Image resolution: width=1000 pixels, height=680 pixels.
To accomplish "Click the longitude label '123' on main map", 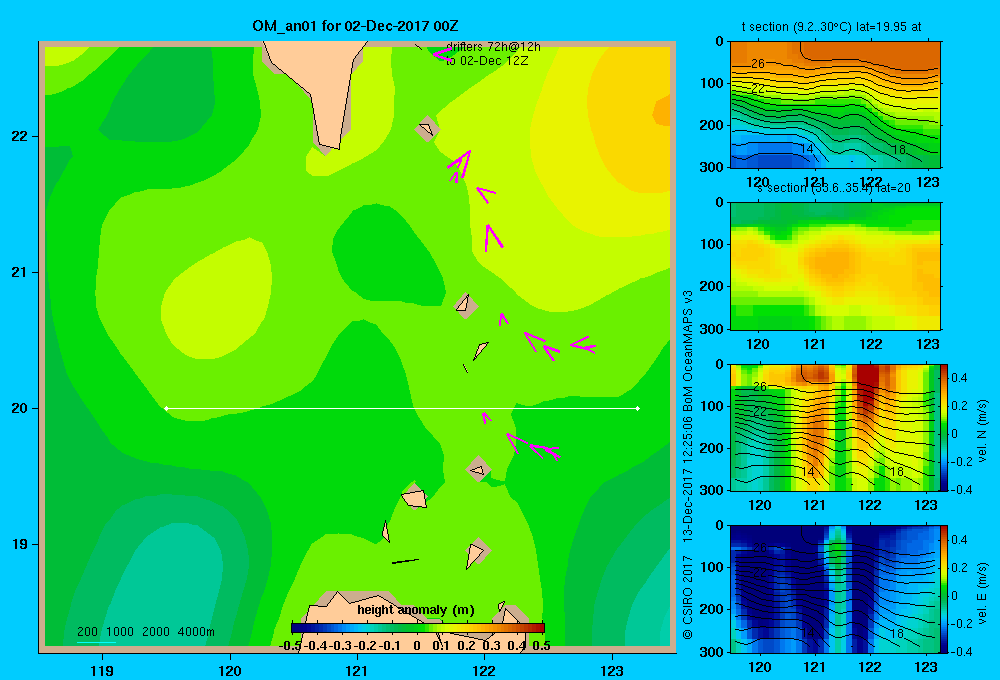I will tap(612, 670).
